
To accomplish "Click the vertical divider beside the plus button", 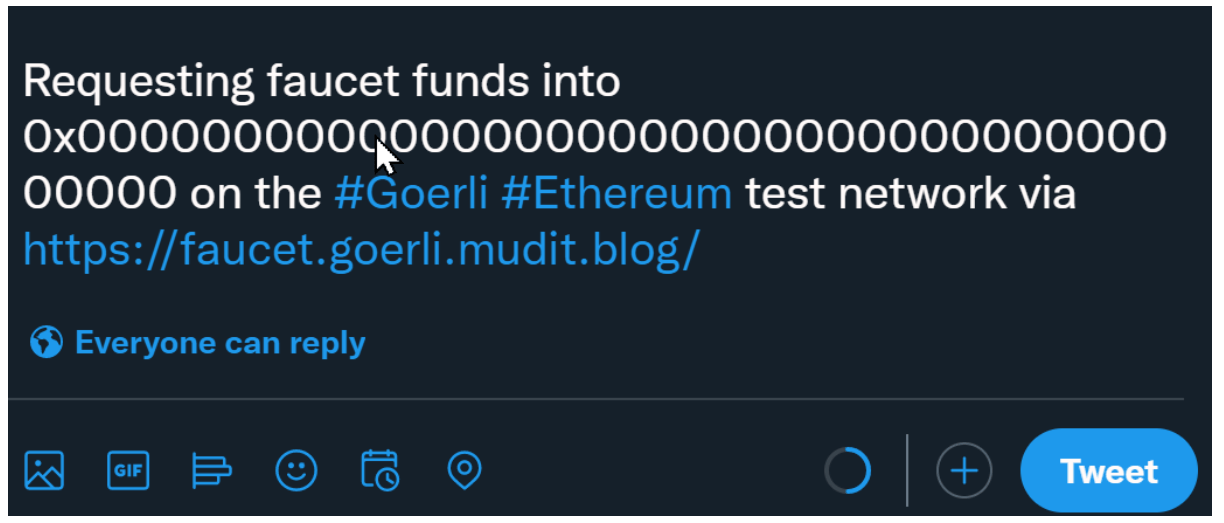I will click(907, 470).
